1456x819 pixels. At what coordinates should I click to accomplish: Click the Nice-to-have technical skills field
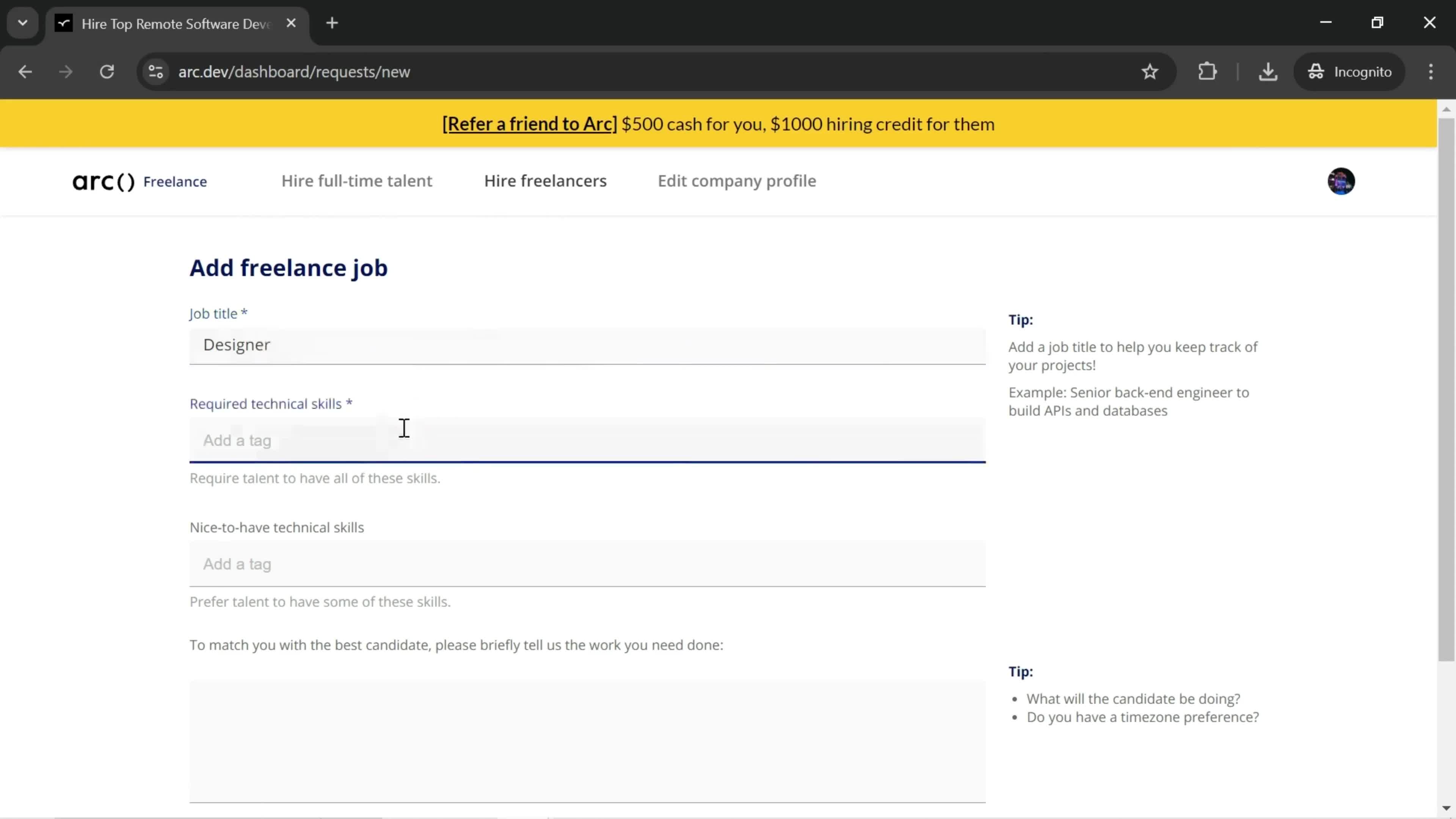coord(588,563)
